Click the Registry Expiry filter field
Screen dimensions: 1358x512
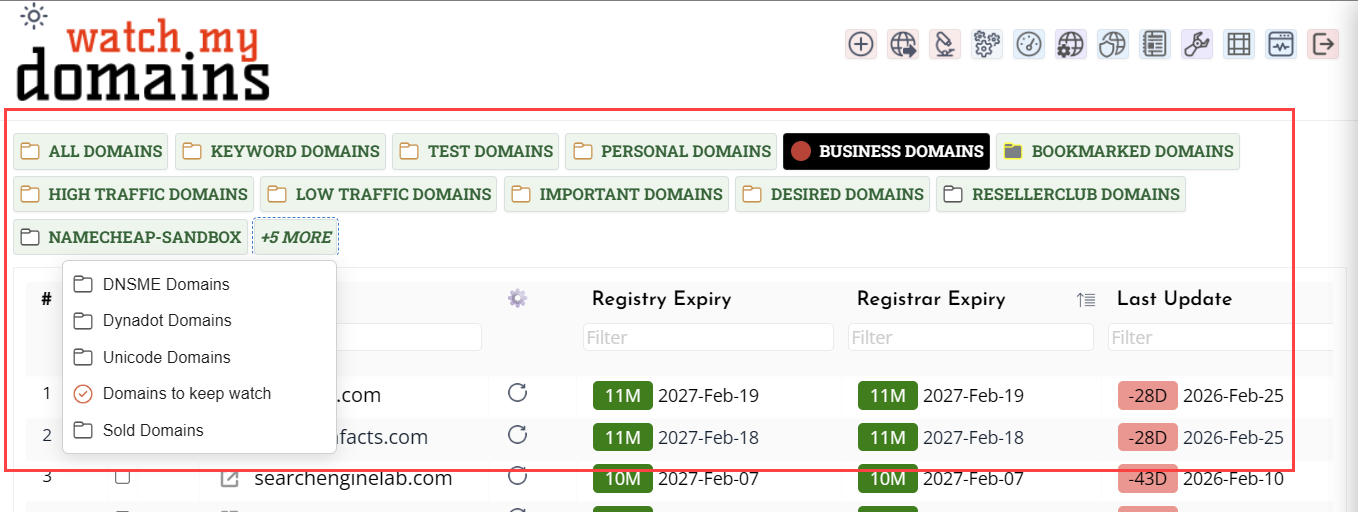pyautogui.click(x=708, y=337)
